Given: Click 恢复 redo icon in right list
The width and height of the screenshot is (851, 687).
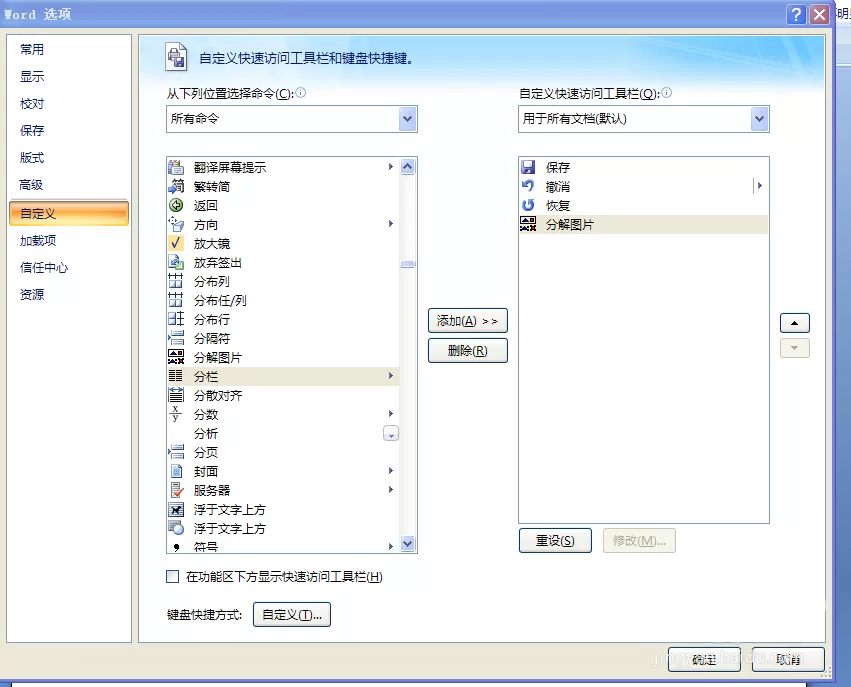Looking at the screenshot, I should click(x=528, y=205).
